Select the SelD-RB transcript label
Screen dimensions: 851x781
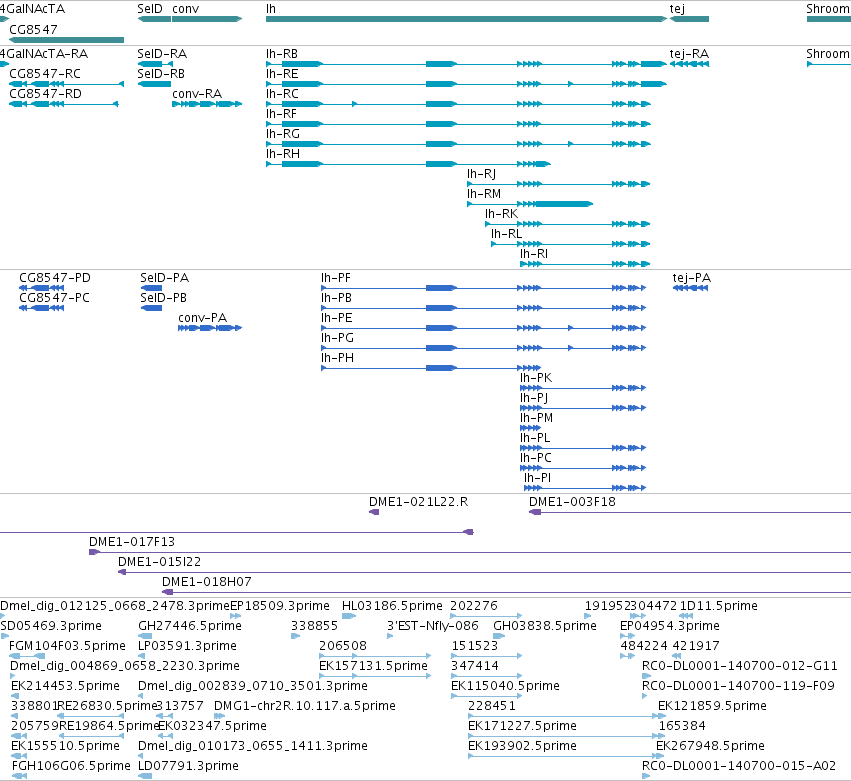click(x=161, y=74)
